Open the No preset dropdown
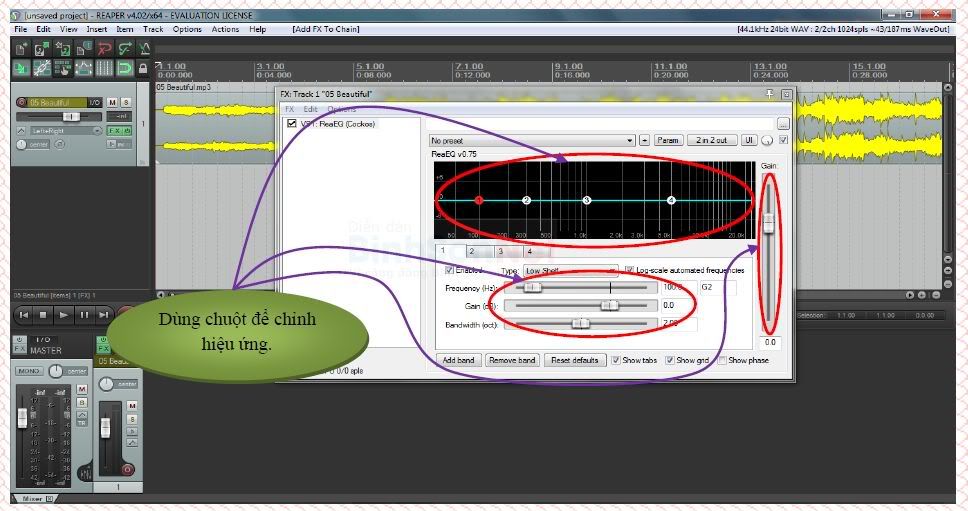The height and width of the screenshot is (511, 968). [532, 140]
